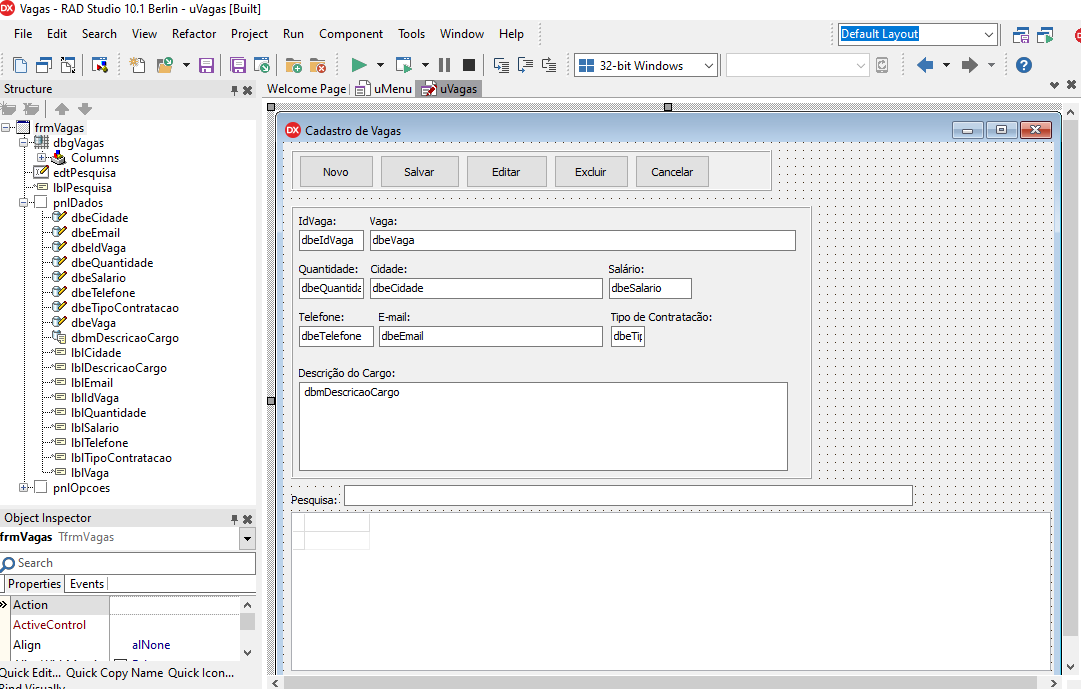Screen dimensions: 1081x689
Task: Click the blue Back navigation arrow
Action: tap(924, 65)
